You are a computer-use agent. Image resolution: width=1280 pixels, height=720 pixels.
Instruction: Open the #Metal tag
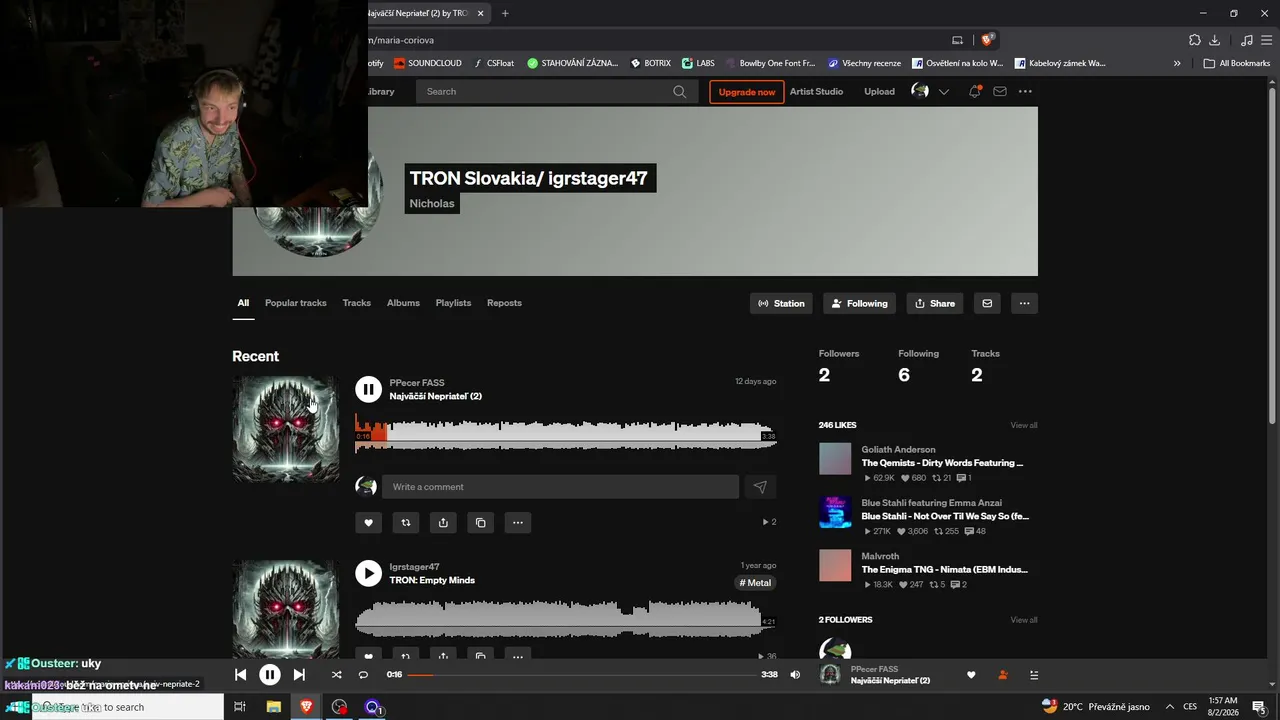tap(755, 583)
